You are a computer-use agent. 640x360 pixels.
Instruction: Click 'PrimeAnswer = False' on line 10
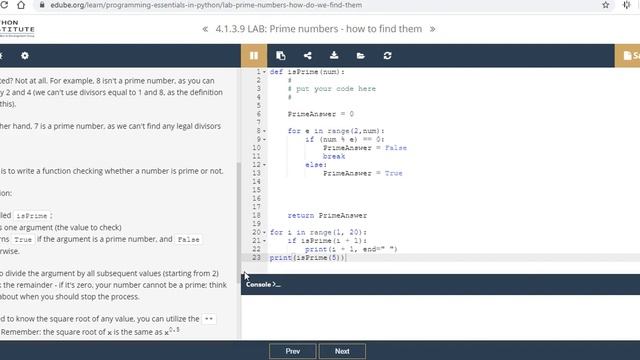pyautogui.click(x=365, y=148)
